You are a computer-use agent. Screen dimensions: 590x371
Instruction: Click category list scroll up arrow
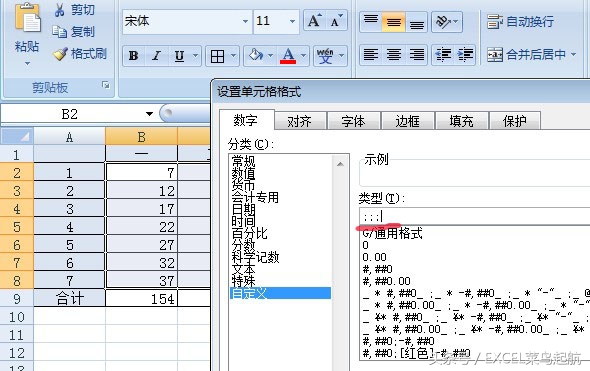[x=340, y=164]
